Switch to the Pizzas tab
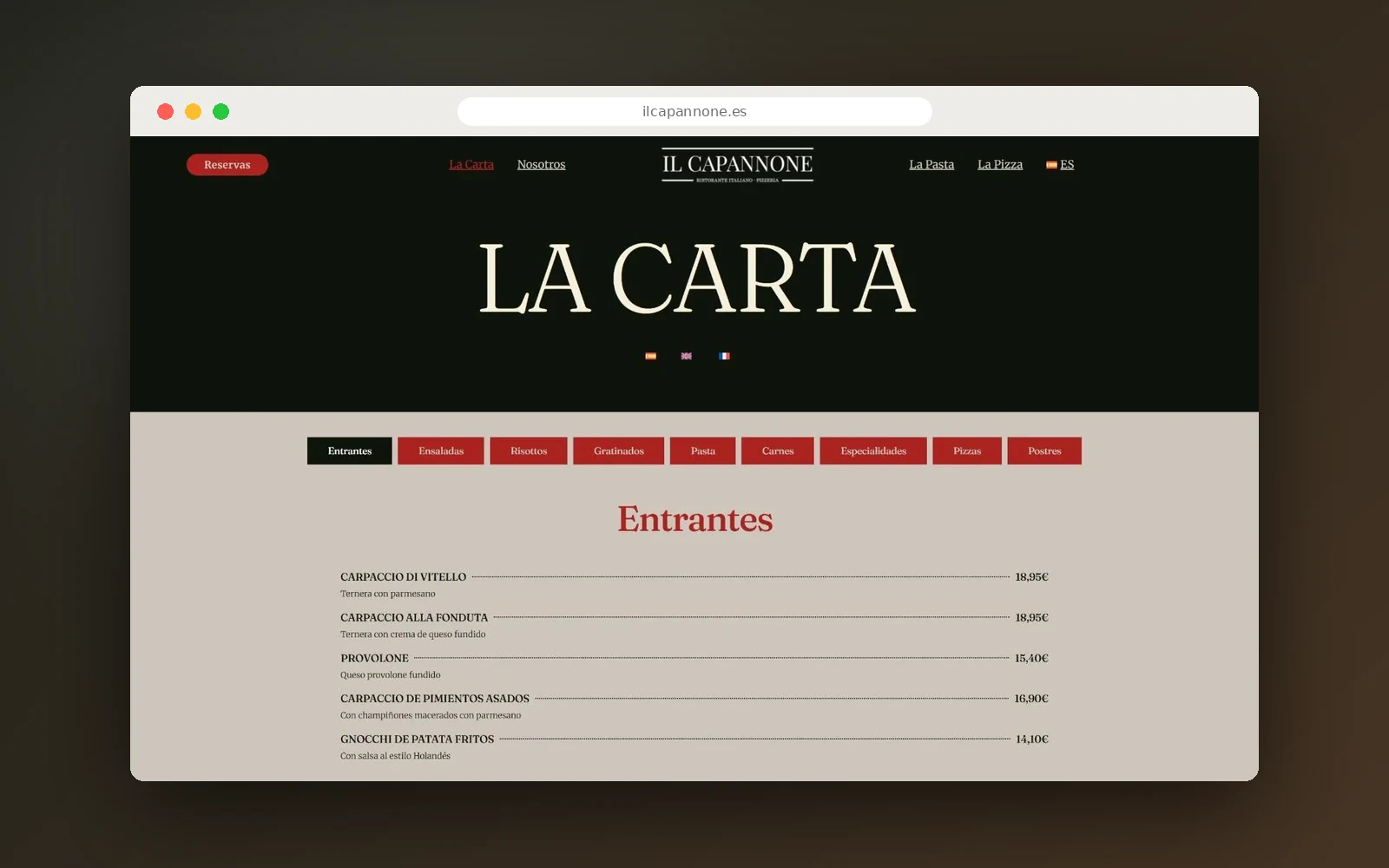1389x868 pixels. 967,450
